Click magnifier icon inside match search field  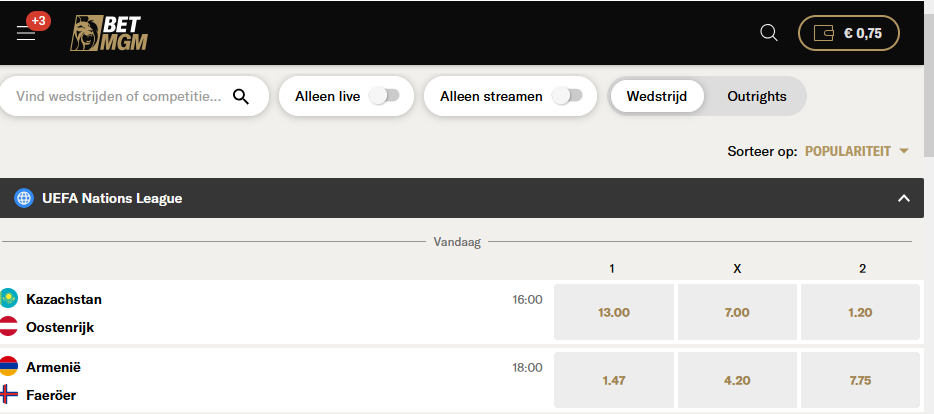(x=241, y=97)
